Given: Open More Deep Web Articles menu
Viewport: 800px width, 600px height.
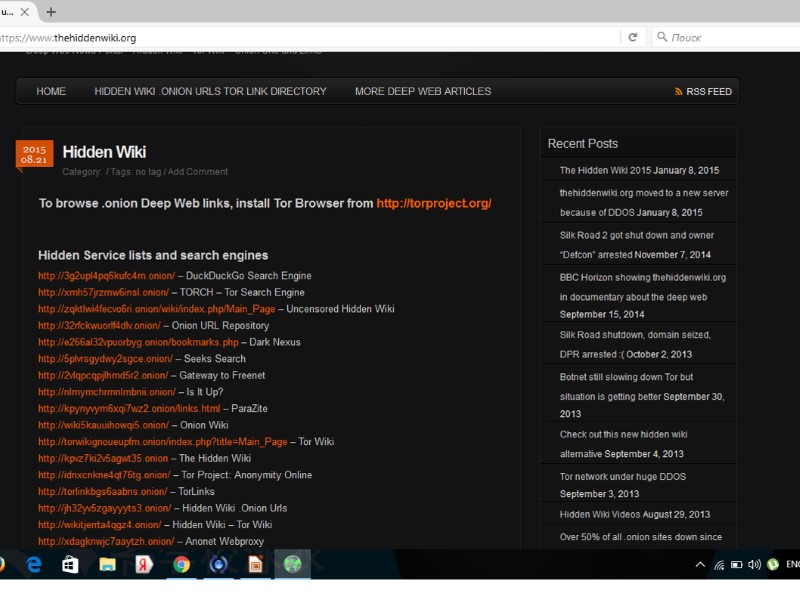Looking at the screenshot, I should pos(423,91).
